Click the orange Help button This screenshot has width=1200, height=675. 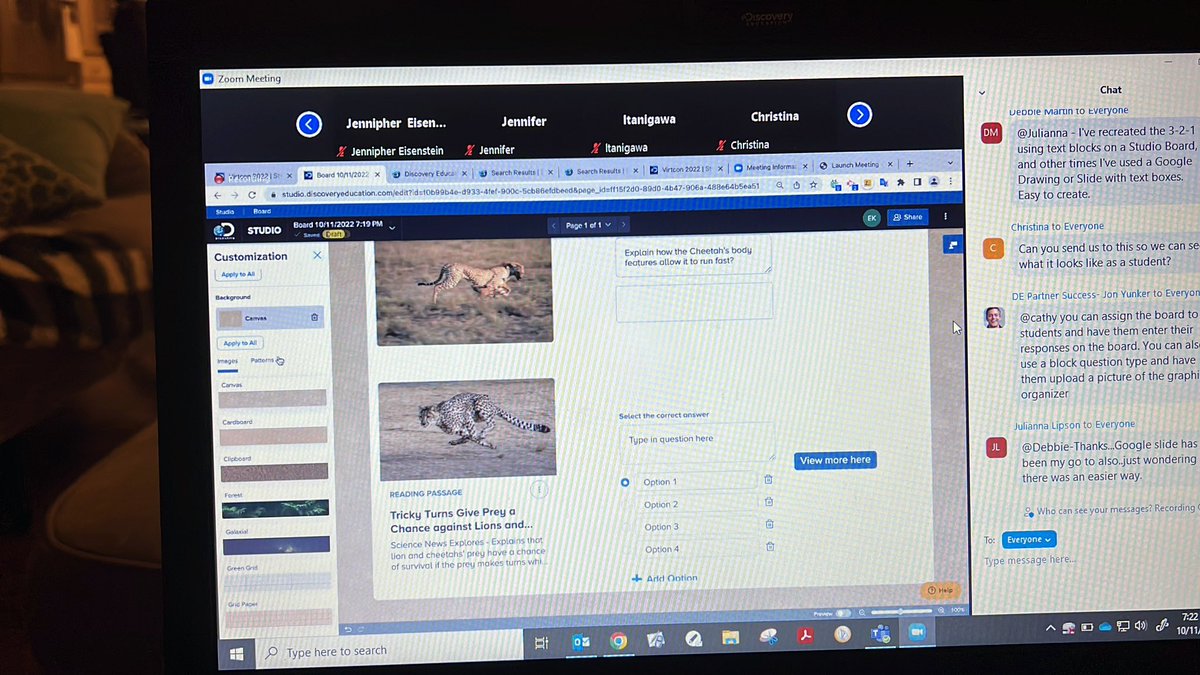coord(939,590)
